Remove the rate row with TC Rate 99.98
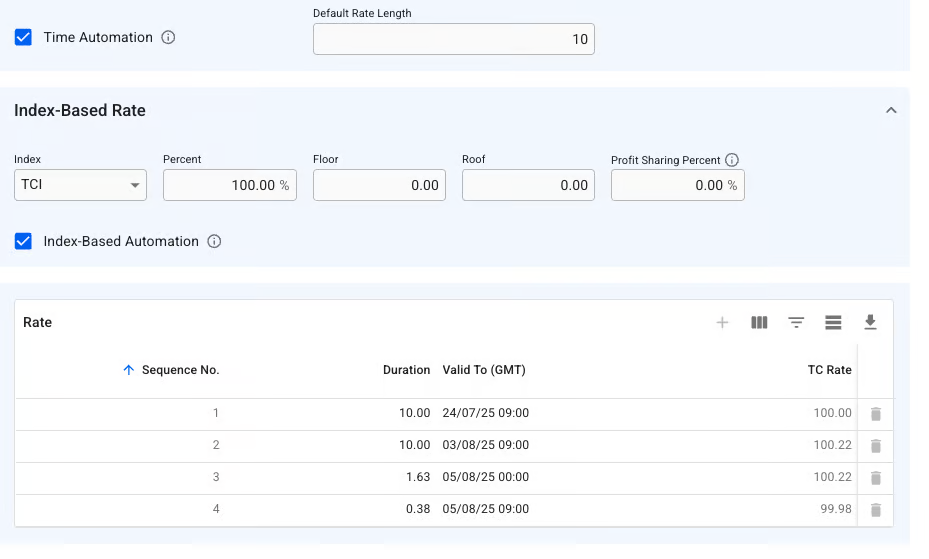Screen dimensions: 929x559 (x=876, y=510)
